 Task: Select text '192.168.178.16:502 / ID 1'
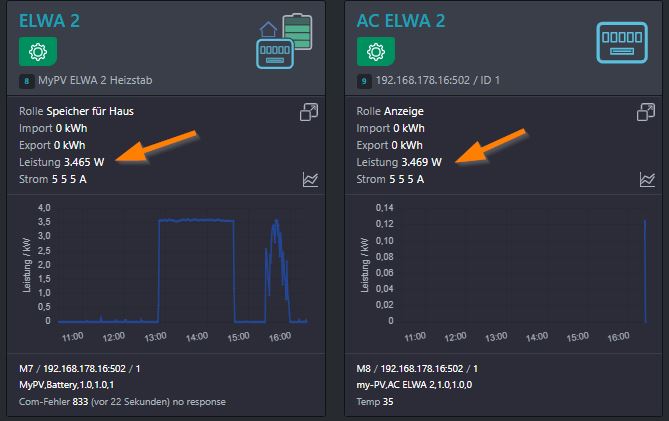(x=437, y=80)
